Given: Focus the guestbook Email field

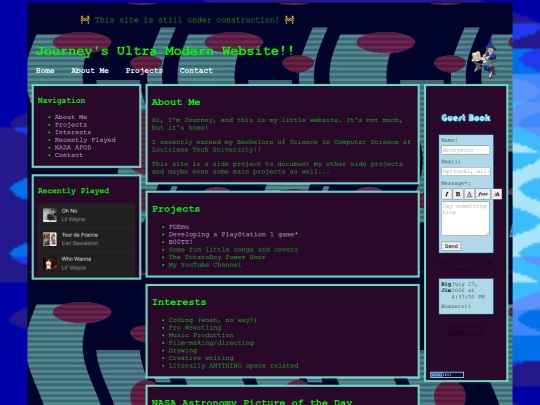Looking at the screenshot, I should [466, 172].
